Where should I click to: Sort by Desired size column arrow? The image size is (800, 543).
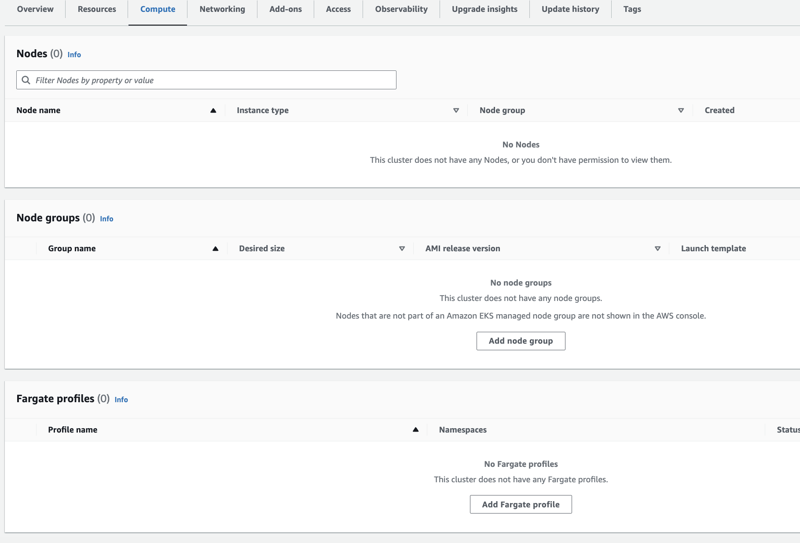tap(402, 249)
